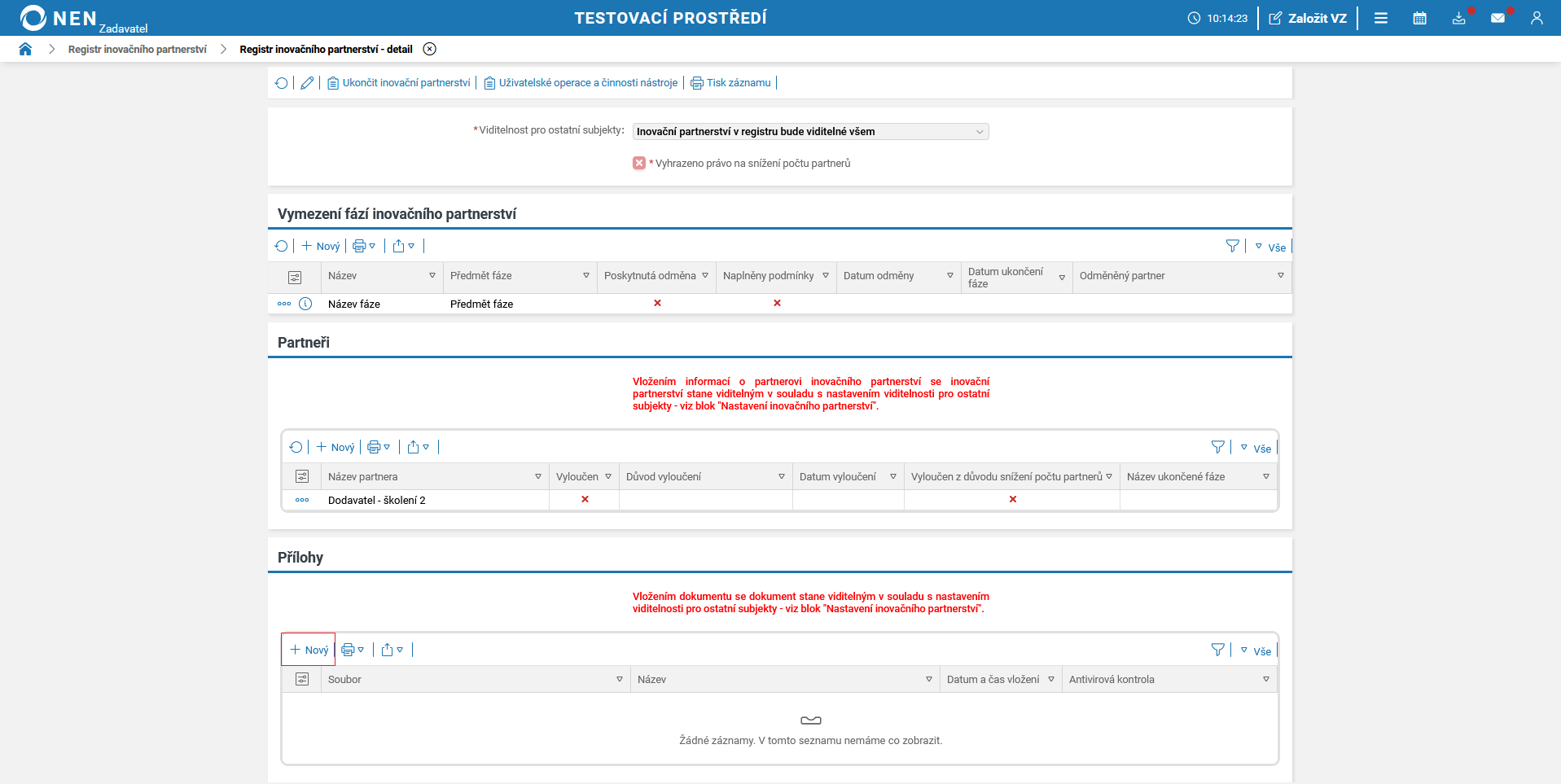Screen dimensions: 1561x784
Task: Refresh the record with top toolbar icon
Action: point(282,83)
